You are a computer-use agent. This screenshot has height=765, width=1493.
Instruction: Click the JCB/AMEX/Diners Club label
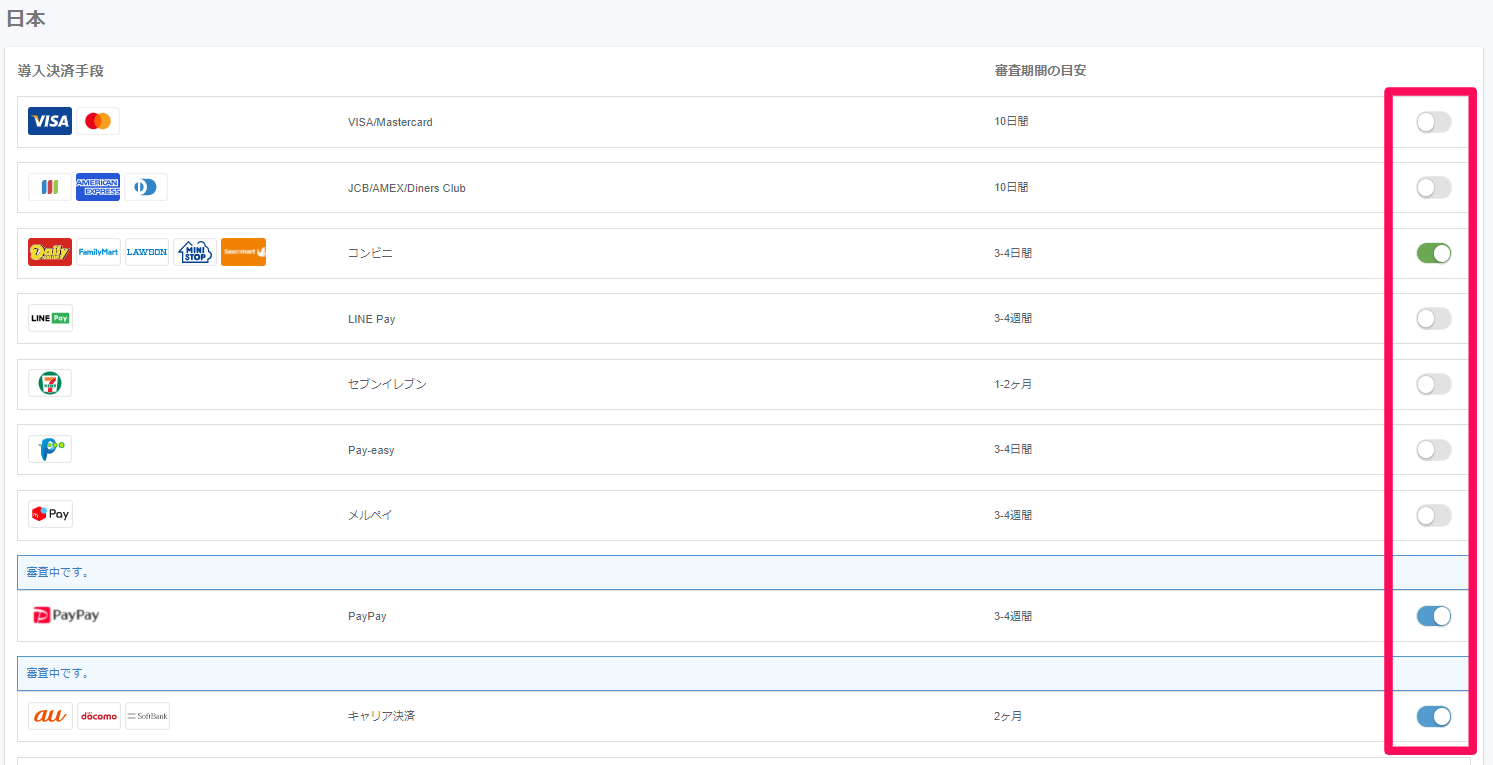(406, 188)
